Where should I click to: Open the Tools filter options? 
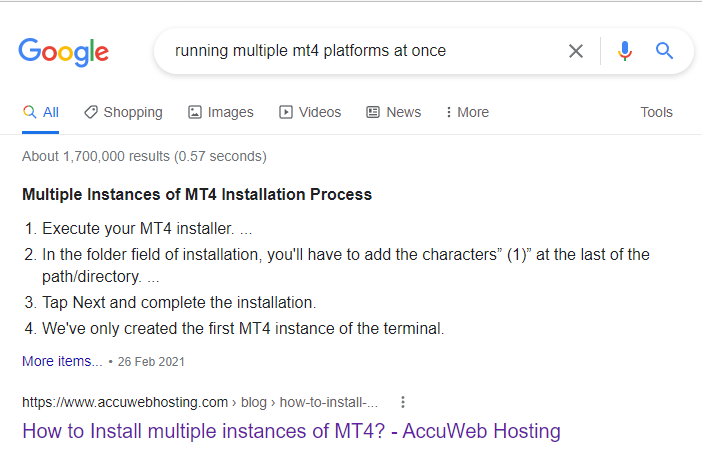656,112
